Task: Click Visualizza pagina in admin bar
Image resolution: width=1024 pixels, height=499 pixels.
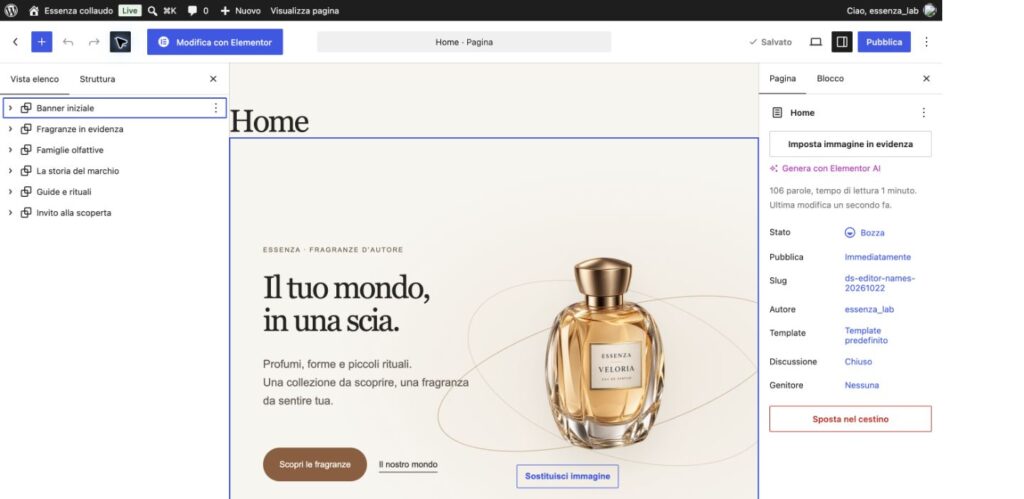Action: click(x=304, y=10)
